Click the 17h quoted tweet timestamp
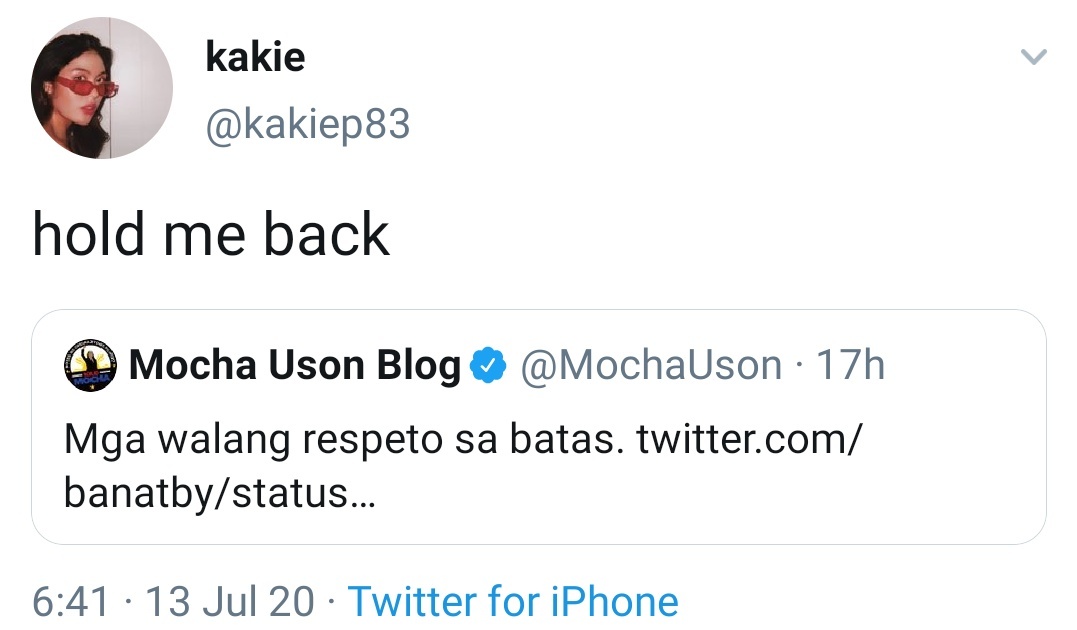 click(x=851, y=366)
